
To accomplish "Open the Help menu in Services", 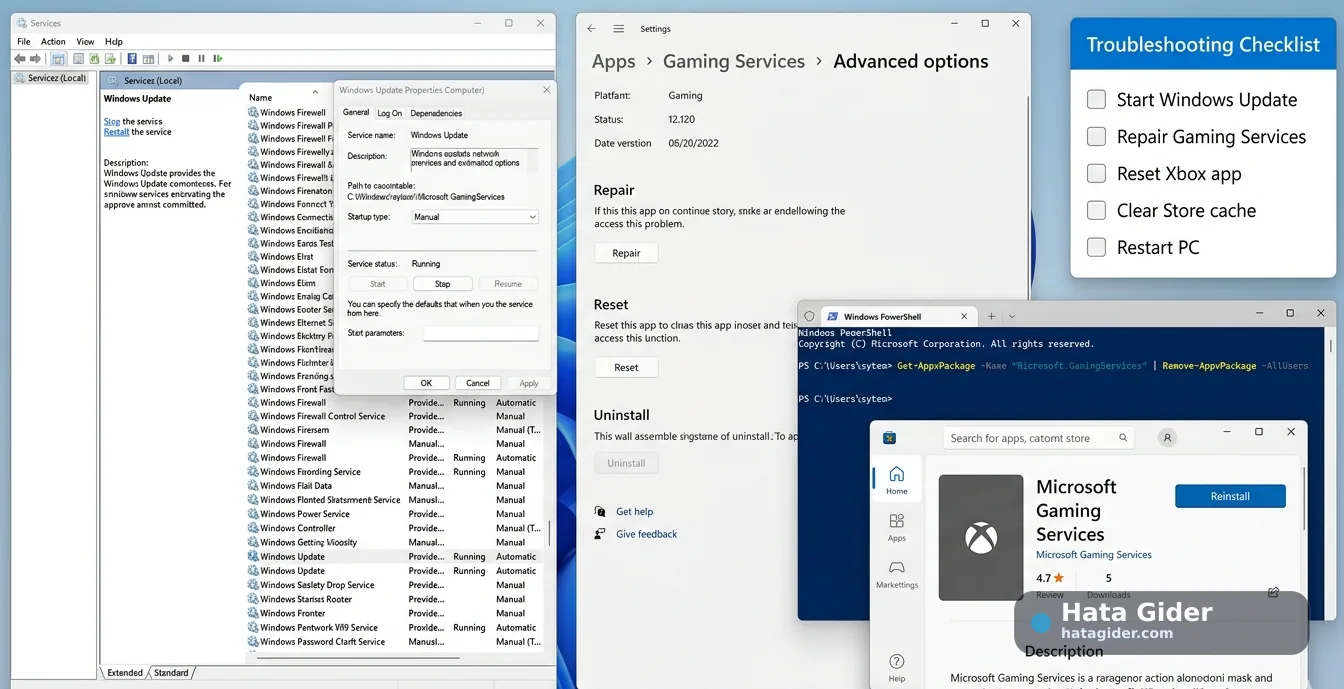I will (114, 42).
